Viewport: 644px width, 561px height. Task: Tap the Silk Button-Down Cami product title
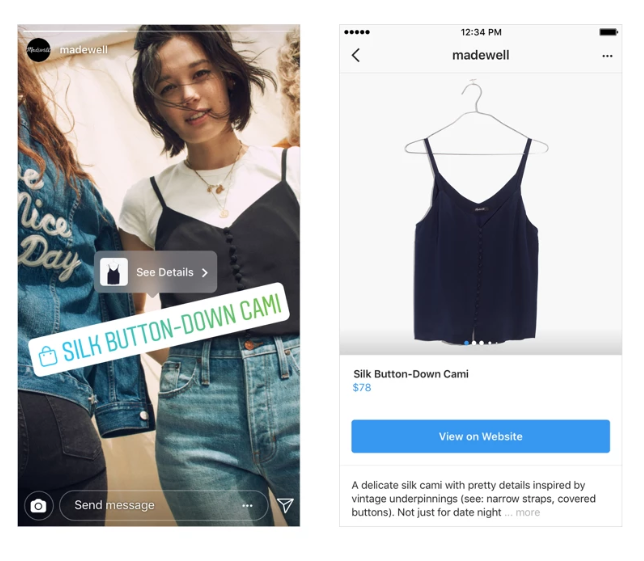click(411, 374)
